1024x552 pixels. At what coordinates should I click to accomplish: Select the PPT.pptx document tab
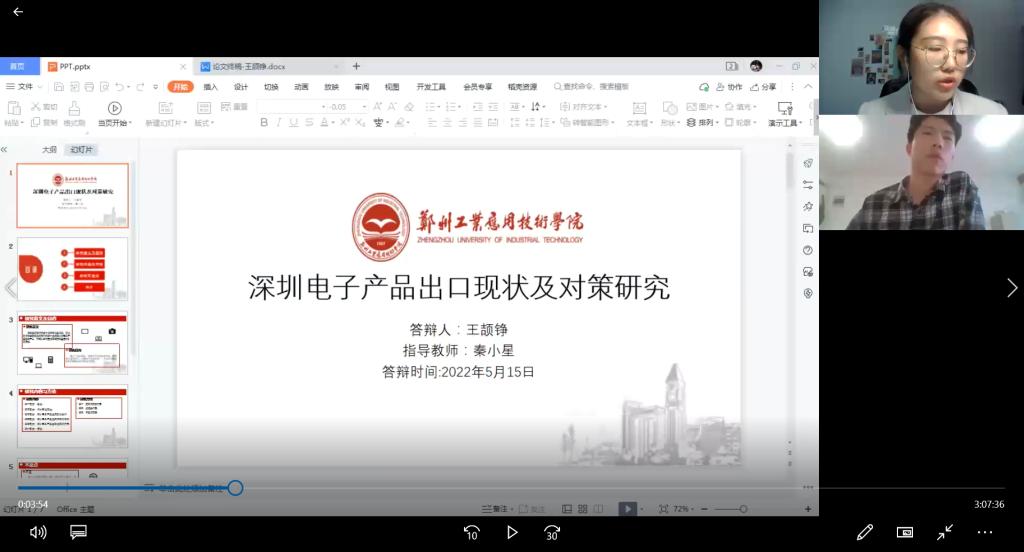coord(75,66)
